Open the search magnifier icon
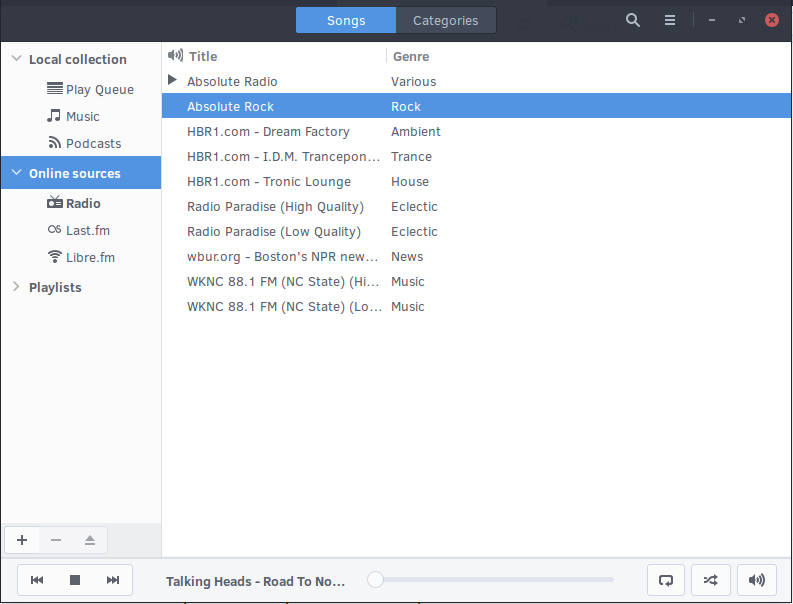This screenshot has width=793, height=604. 633,20
